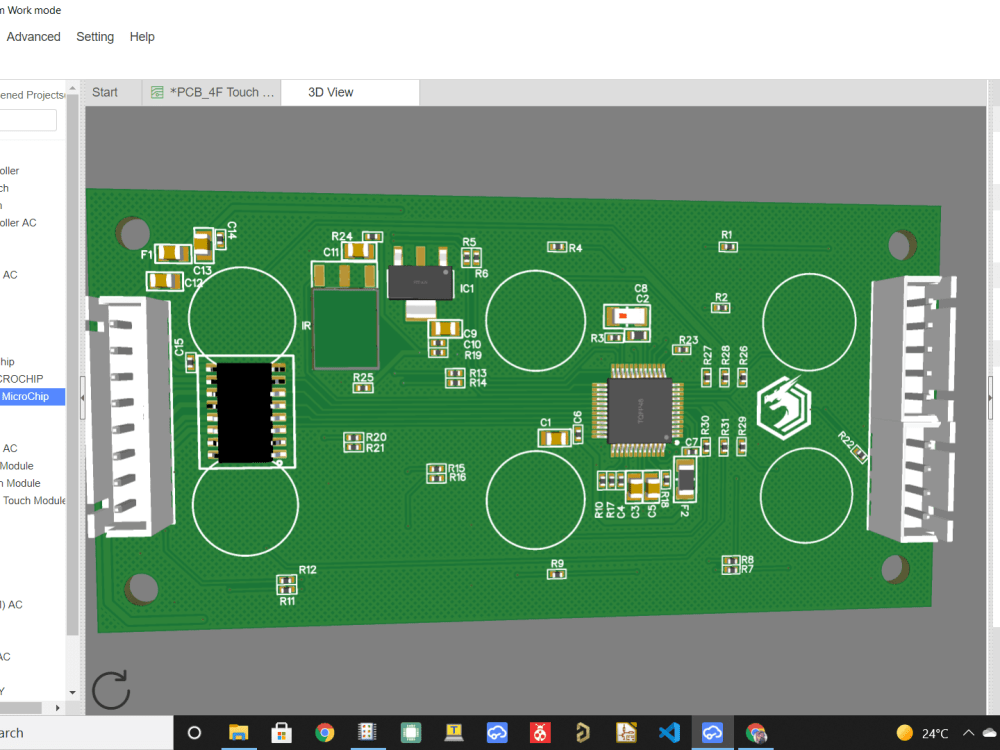The height and width of the screenshot is (750, 1000).
Task: Open File Explorer from the taskbar
Action: 238,732
